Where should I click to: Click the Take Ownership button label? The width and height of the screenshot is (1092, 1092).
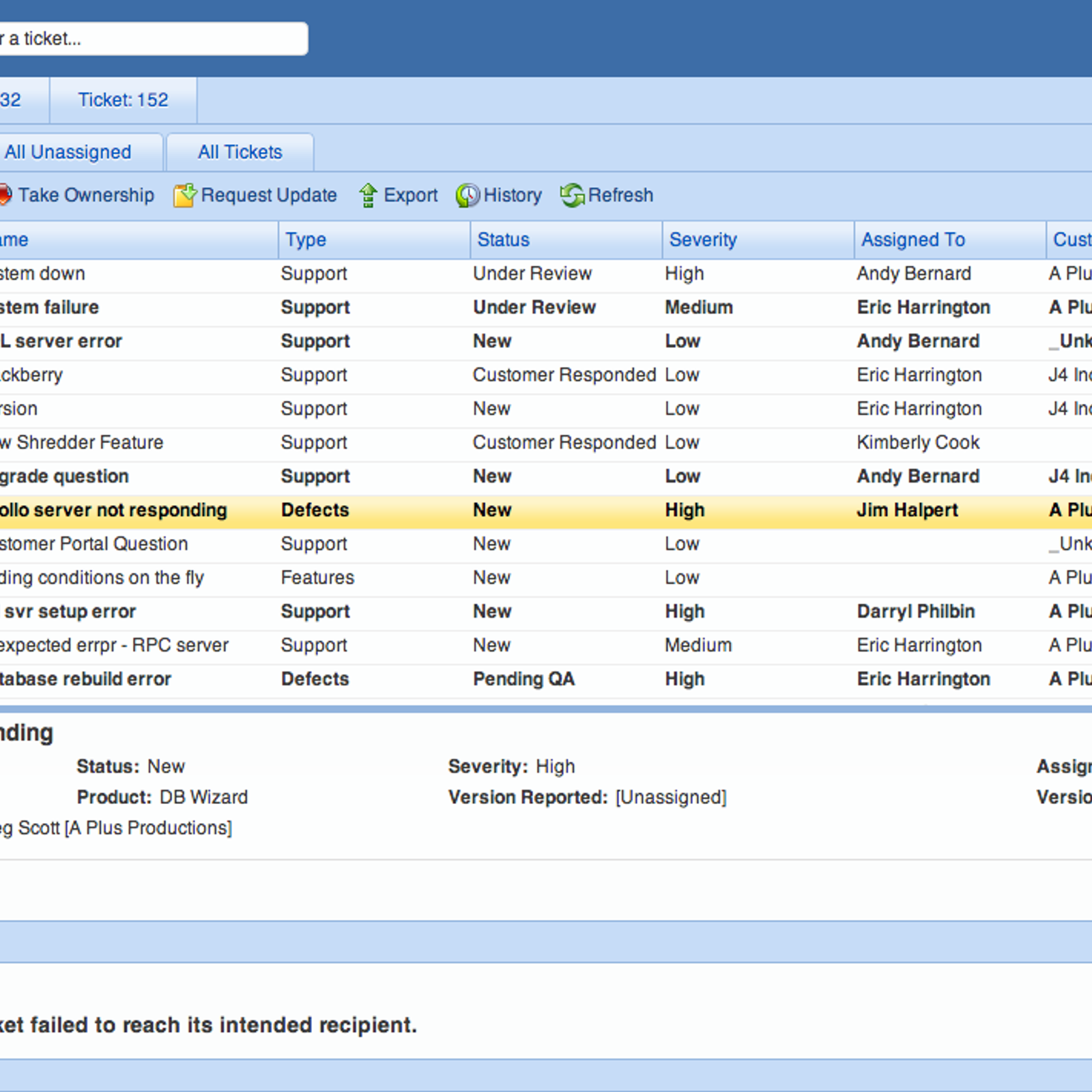86,195
